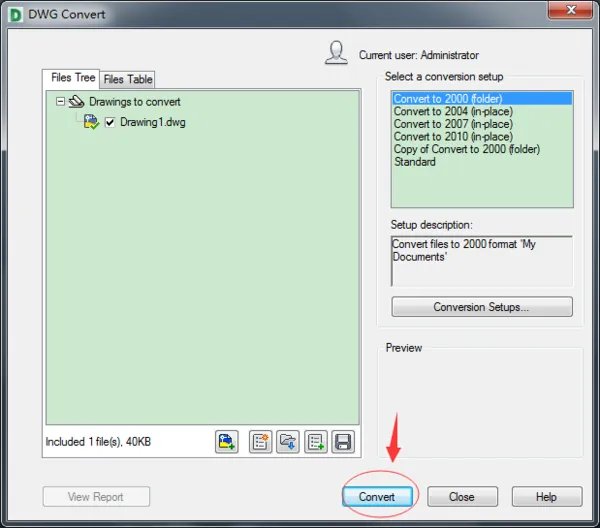
Task: Click the current user avatar icon
Action: tap(337, 53)
